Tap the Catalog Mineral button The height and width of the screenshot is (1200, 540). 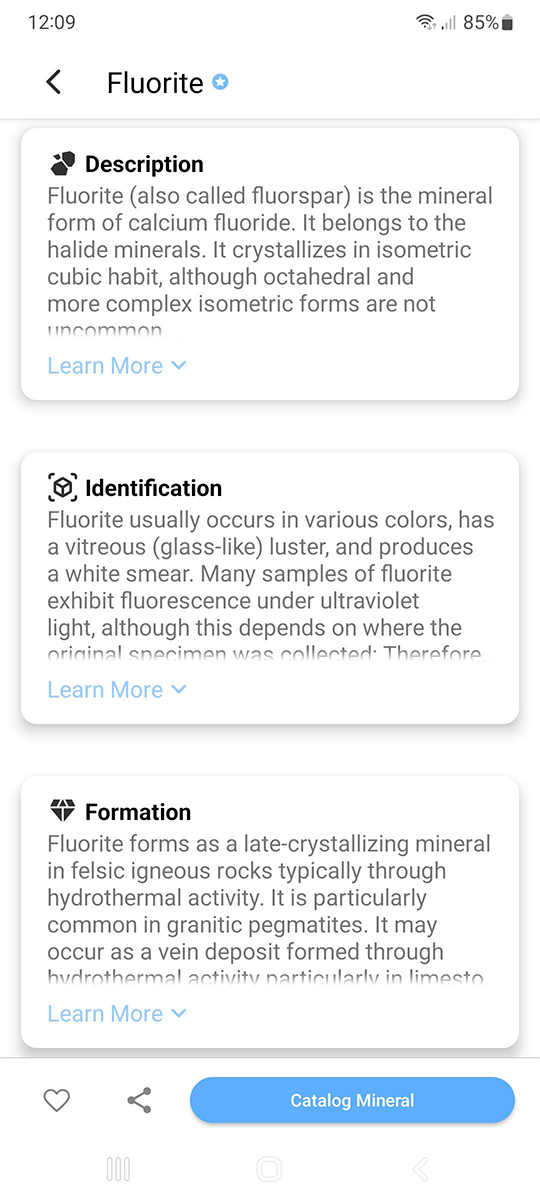click(352, 1101)
